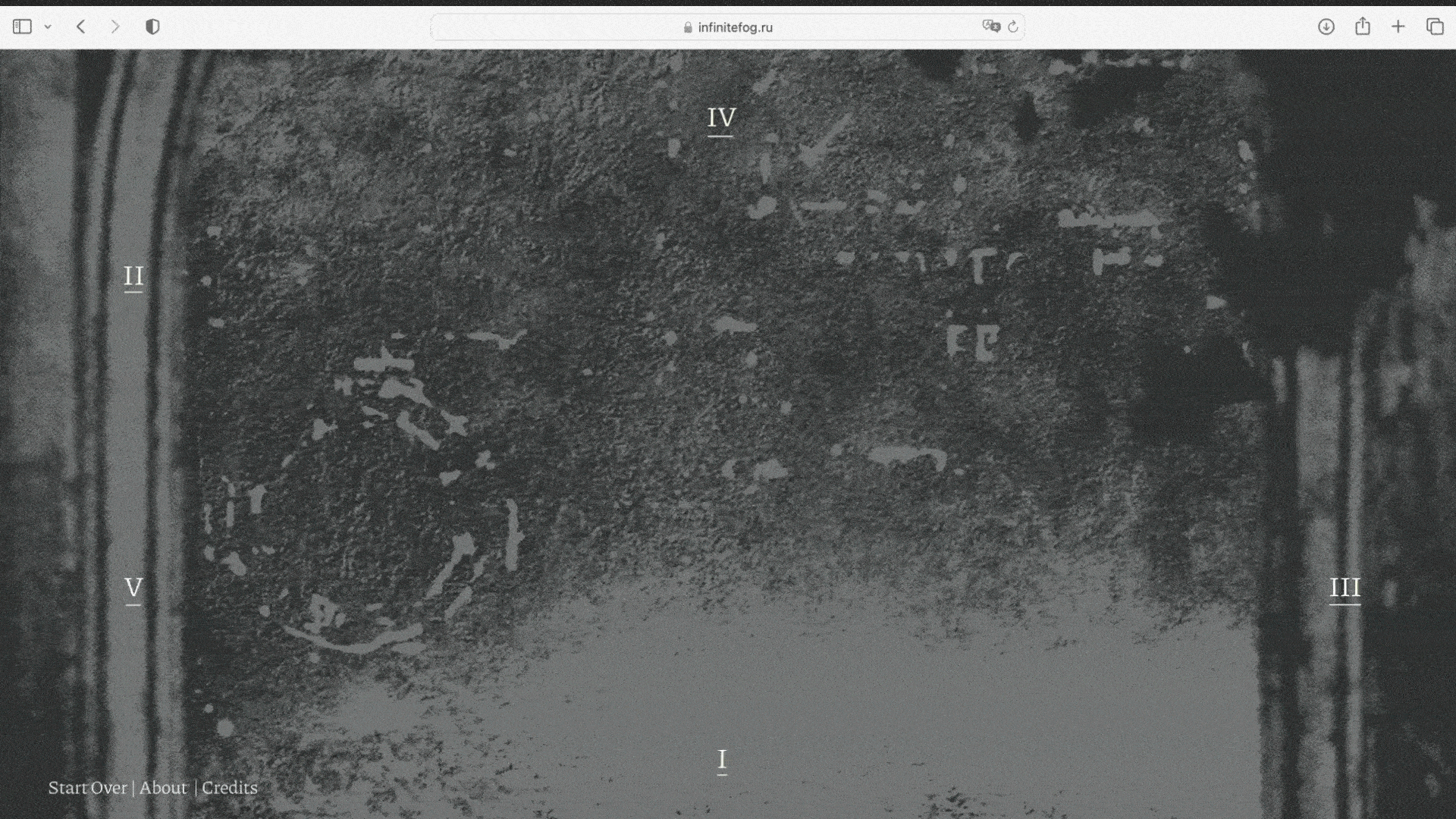This screenshot has width=1456, height=819.
Task: Open the privacy shield report icon
Action: coord(152,27)
